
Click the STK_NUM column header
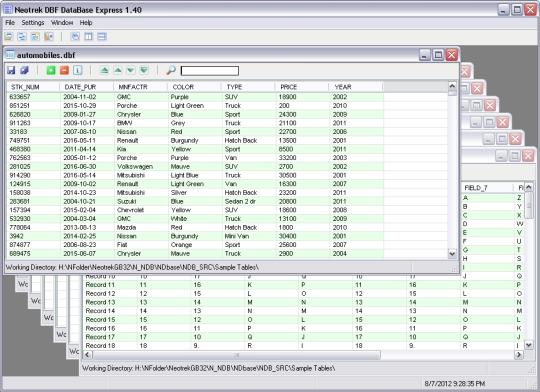tap(33, 87)
